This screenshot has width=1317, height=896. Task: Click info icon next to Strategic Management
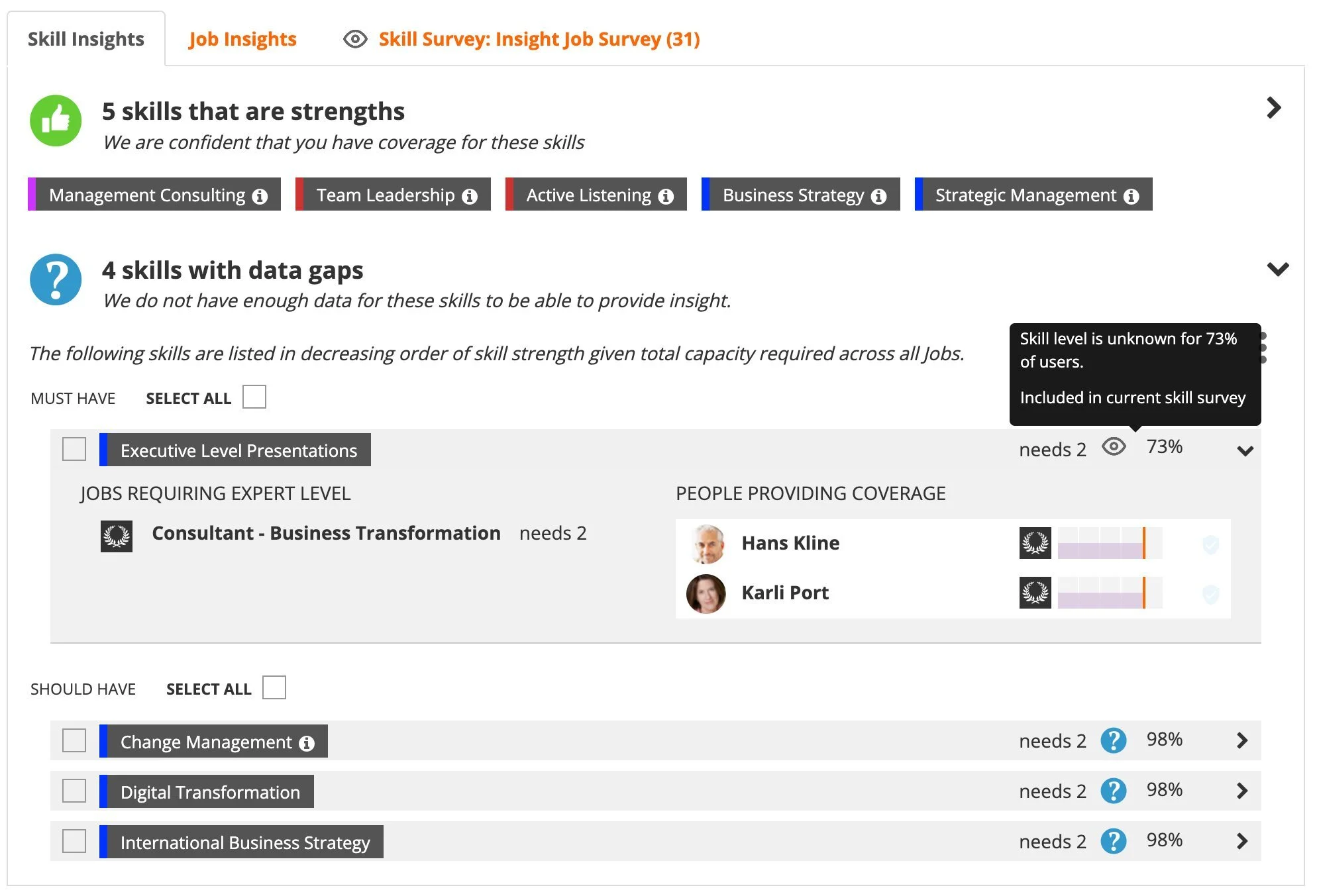1132,197
